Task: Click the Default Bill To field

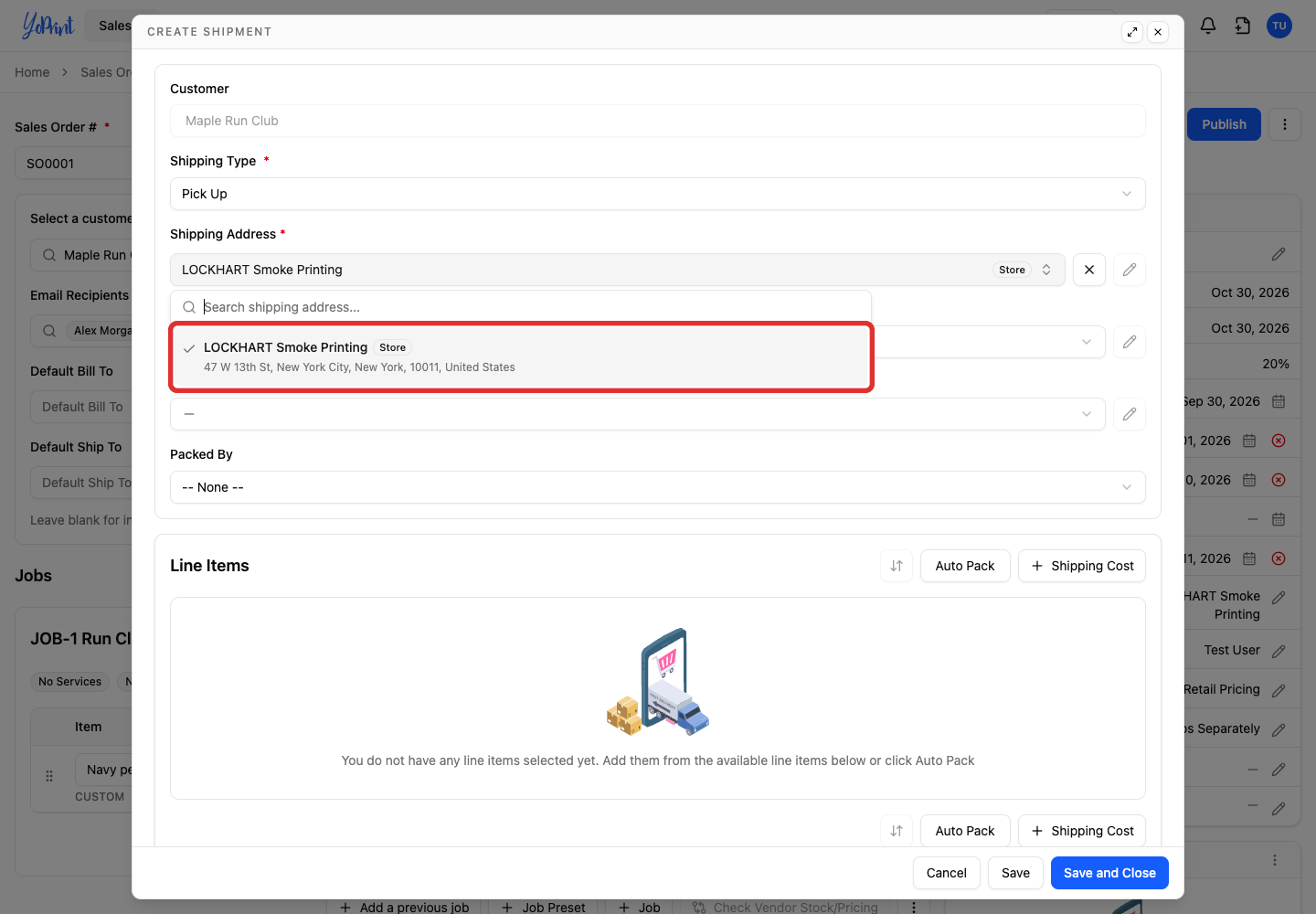Action: tap(81, 407)
